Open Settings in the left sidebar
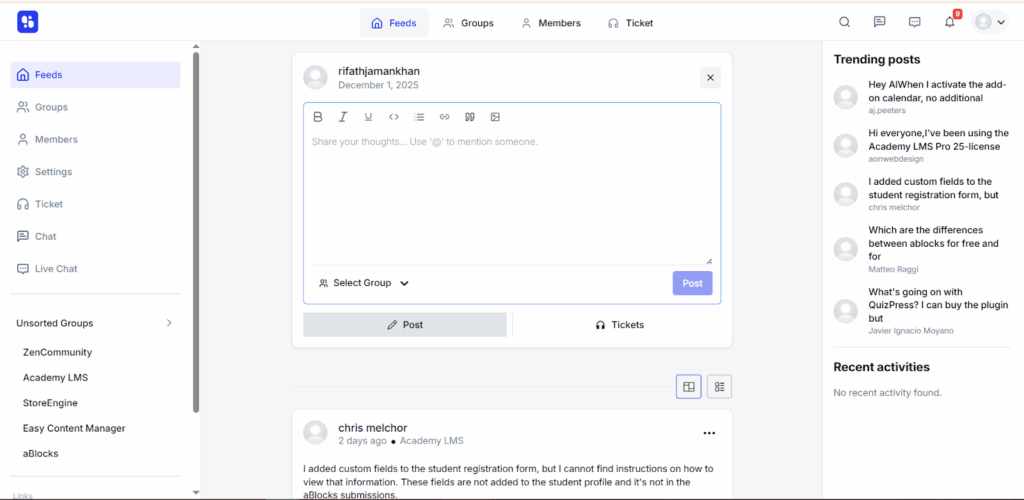 (95, 172)
